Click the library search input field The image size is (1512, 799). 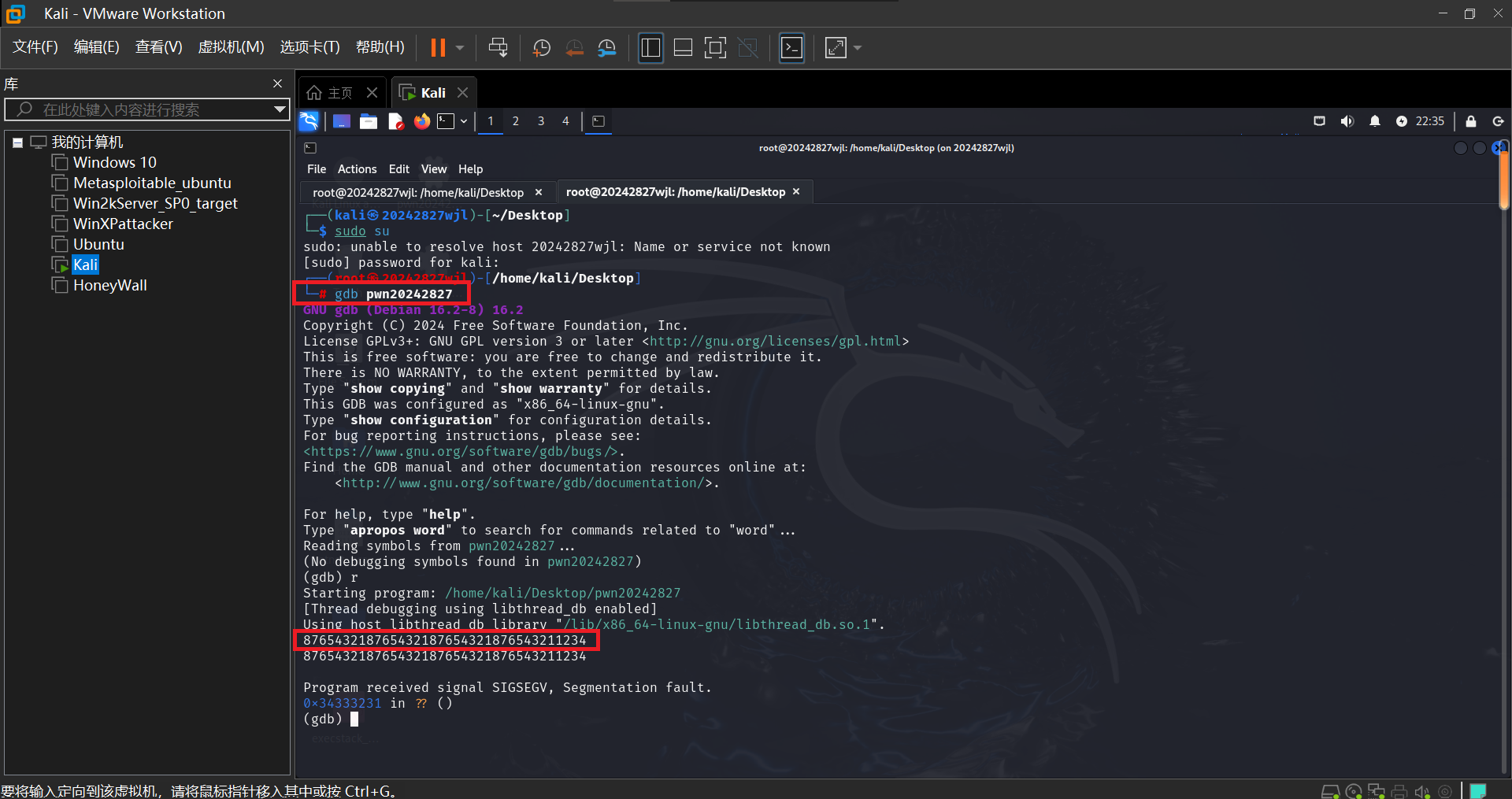[x=146, y=109]
